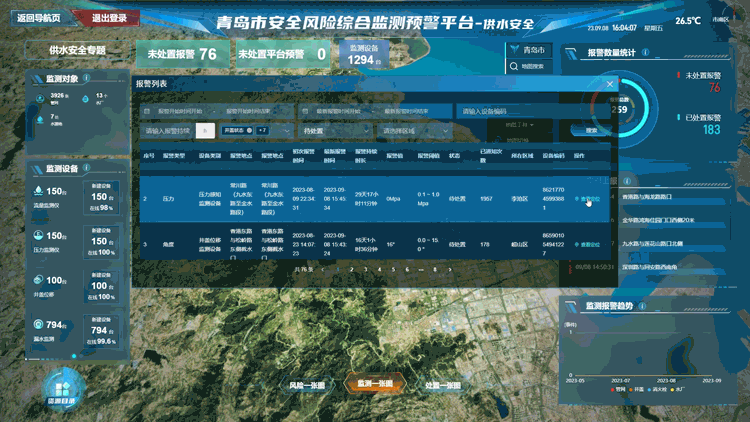Select the 未处置报警 76 card

pos(184,54)
